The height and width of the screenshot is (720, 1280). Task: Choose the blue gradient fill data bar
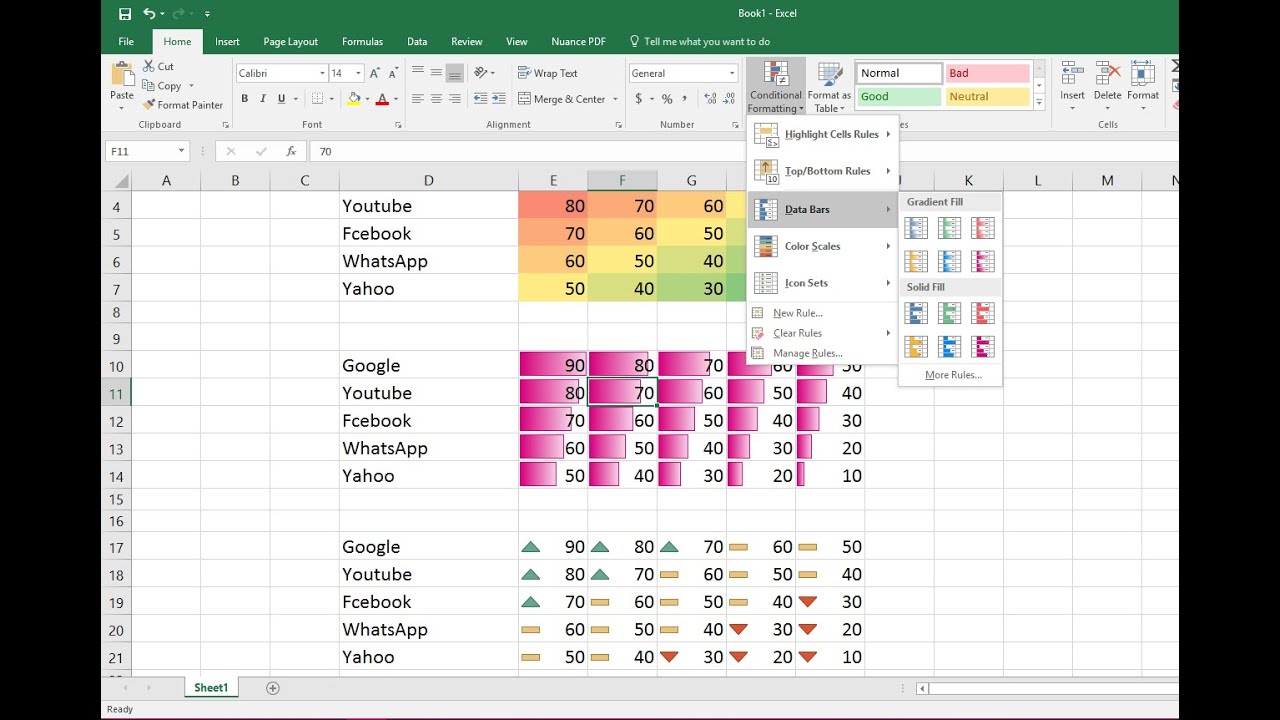coord(916,228)
